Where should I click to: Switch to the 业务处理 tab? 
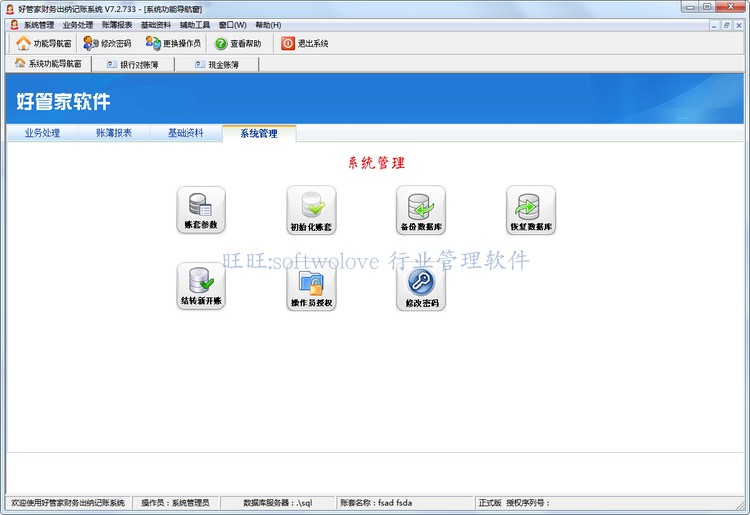pyautogui.click(x=43, y=133)
